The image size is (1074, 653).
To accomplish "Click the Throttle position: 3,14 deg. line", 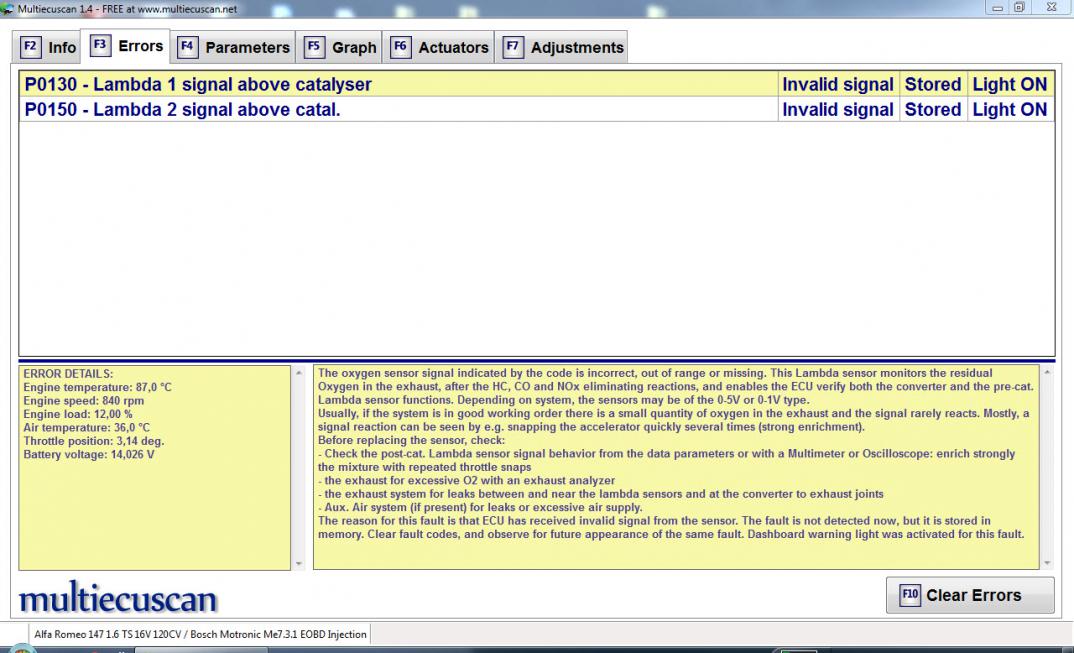I will 94,441.
